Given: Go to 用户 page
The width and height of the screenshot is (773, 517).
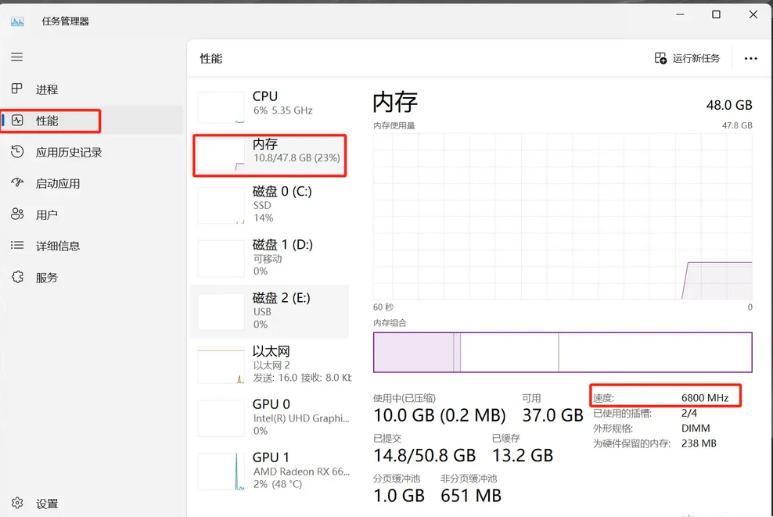Looking at the screenshot, I should 46,215.
